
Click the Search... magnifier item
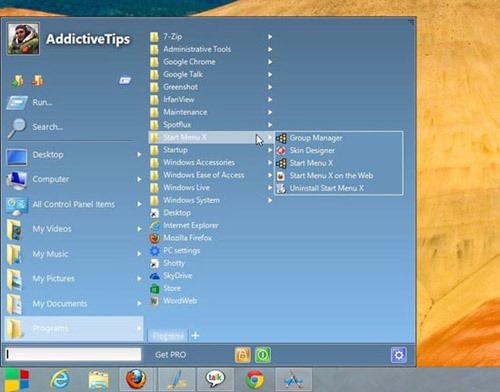tap(35, 127)
